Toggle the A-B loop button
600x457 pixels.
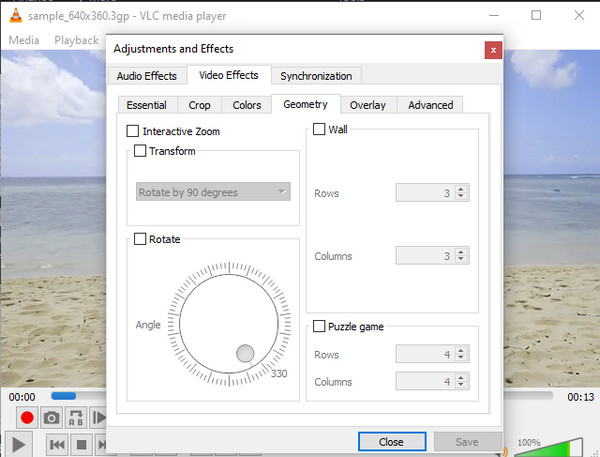click(76, 418)
